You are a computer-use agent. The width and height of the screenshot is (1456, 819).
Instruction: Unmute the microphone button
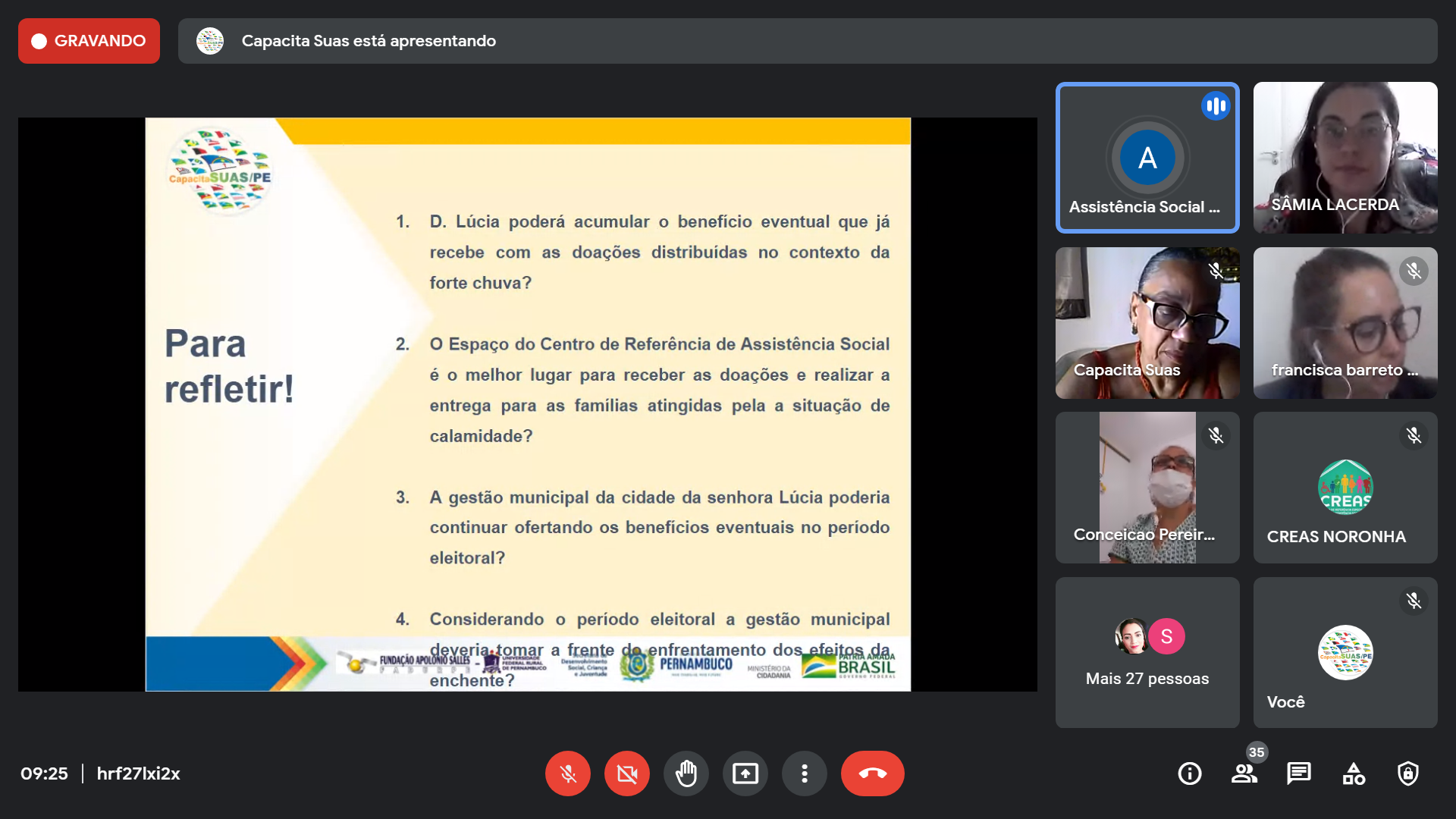567,773
